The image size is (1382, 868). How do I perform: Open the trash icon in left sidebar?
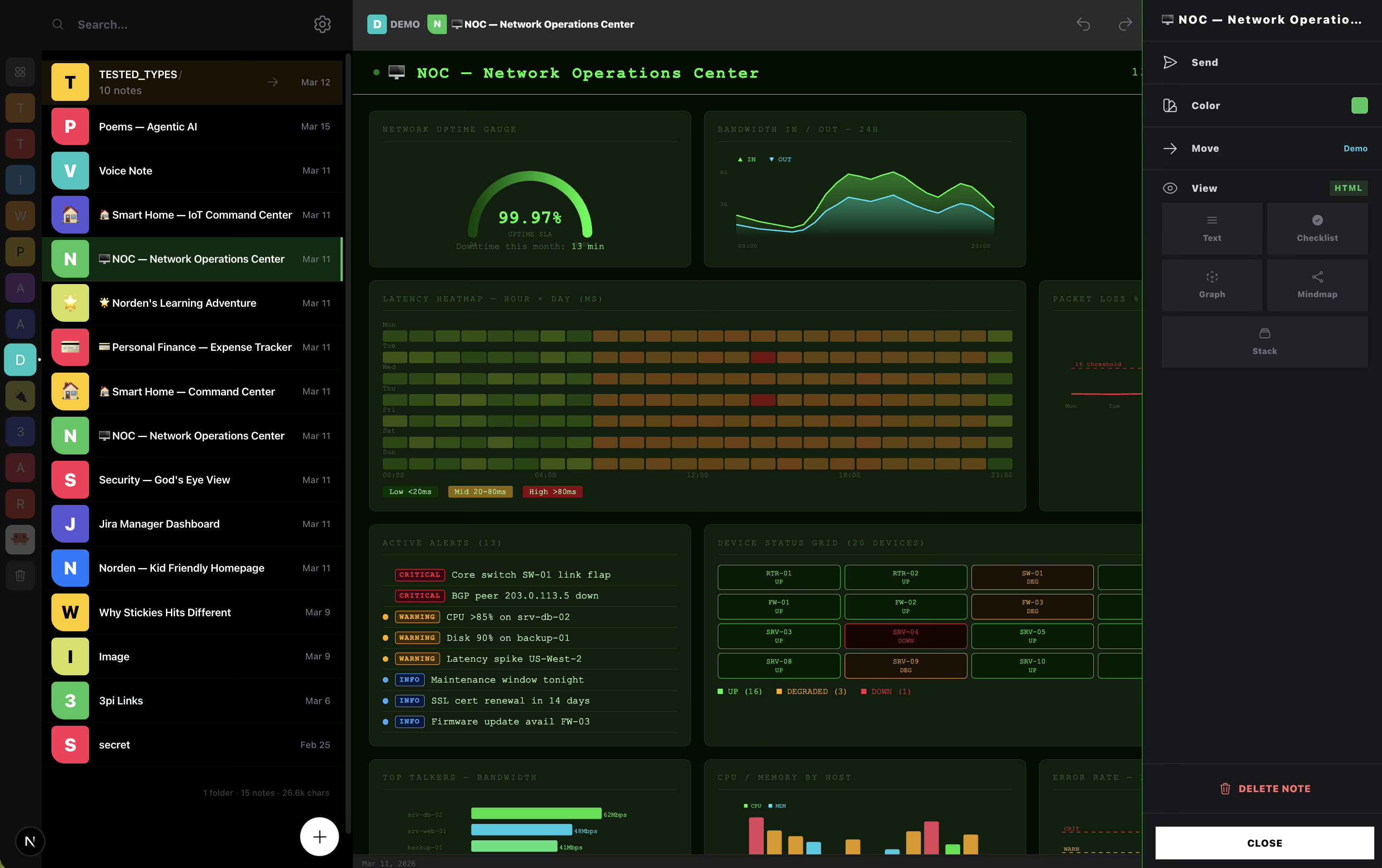click(20, 575)
